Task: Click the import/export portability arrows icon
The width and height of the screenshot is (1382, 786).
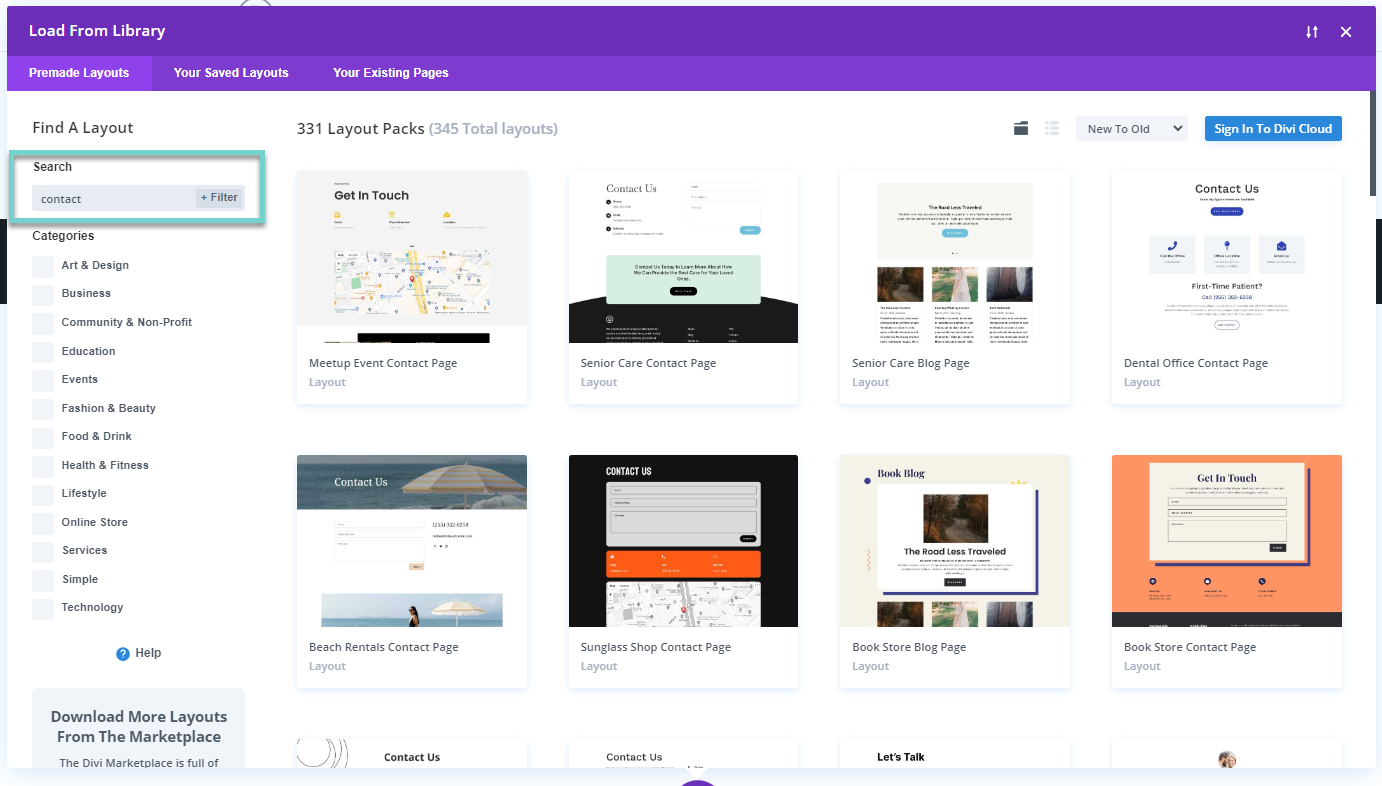Action: 1312,32
